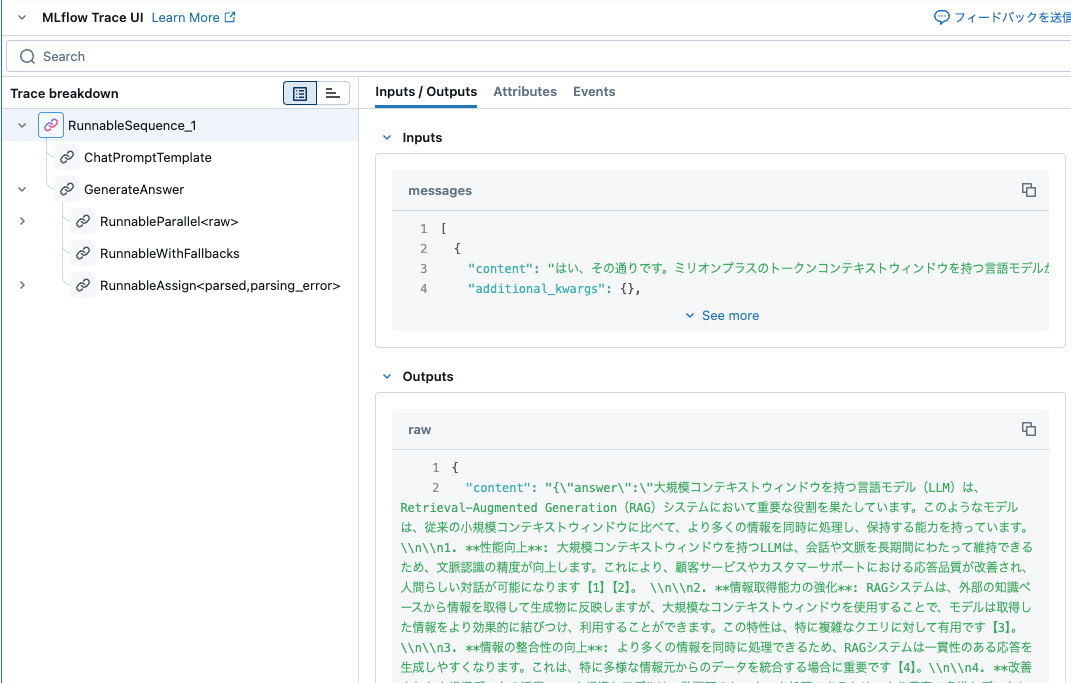
Task: Select the ChatPromptTemplate span
Action: coord(148,158)
